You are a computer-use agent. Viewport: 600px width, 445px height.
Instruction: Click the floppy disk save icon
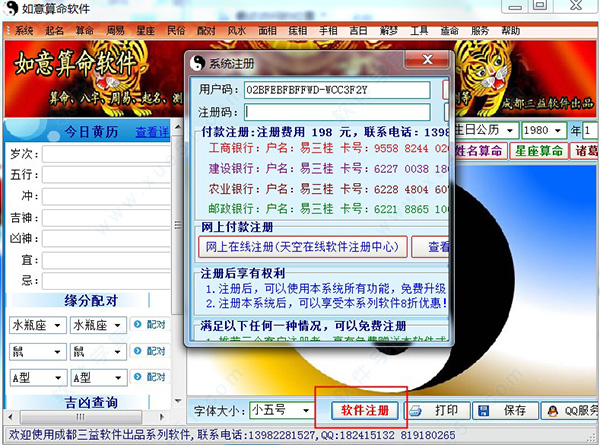click(x=484, y=411)
